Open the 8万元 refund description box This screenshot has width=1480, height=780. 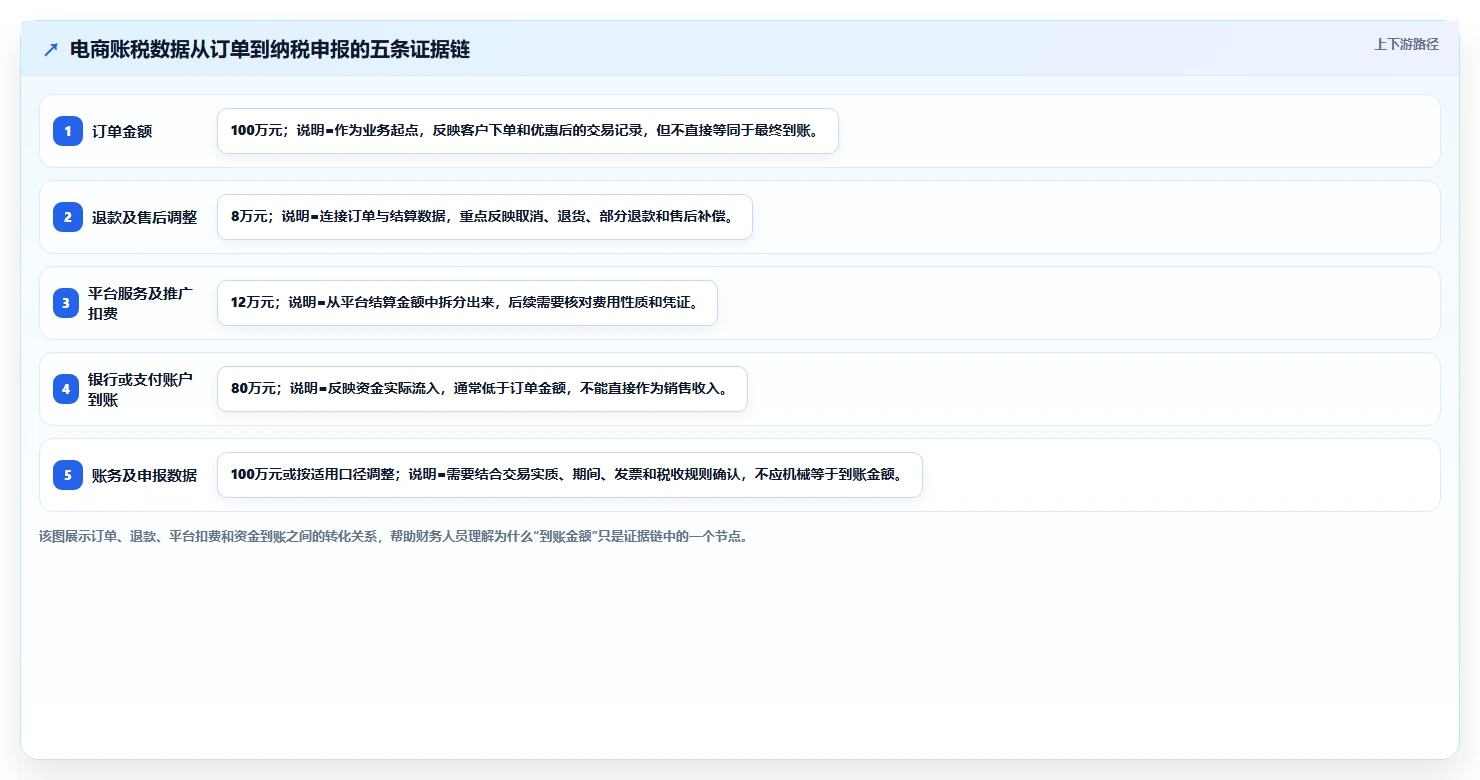[x=485, y=217]
